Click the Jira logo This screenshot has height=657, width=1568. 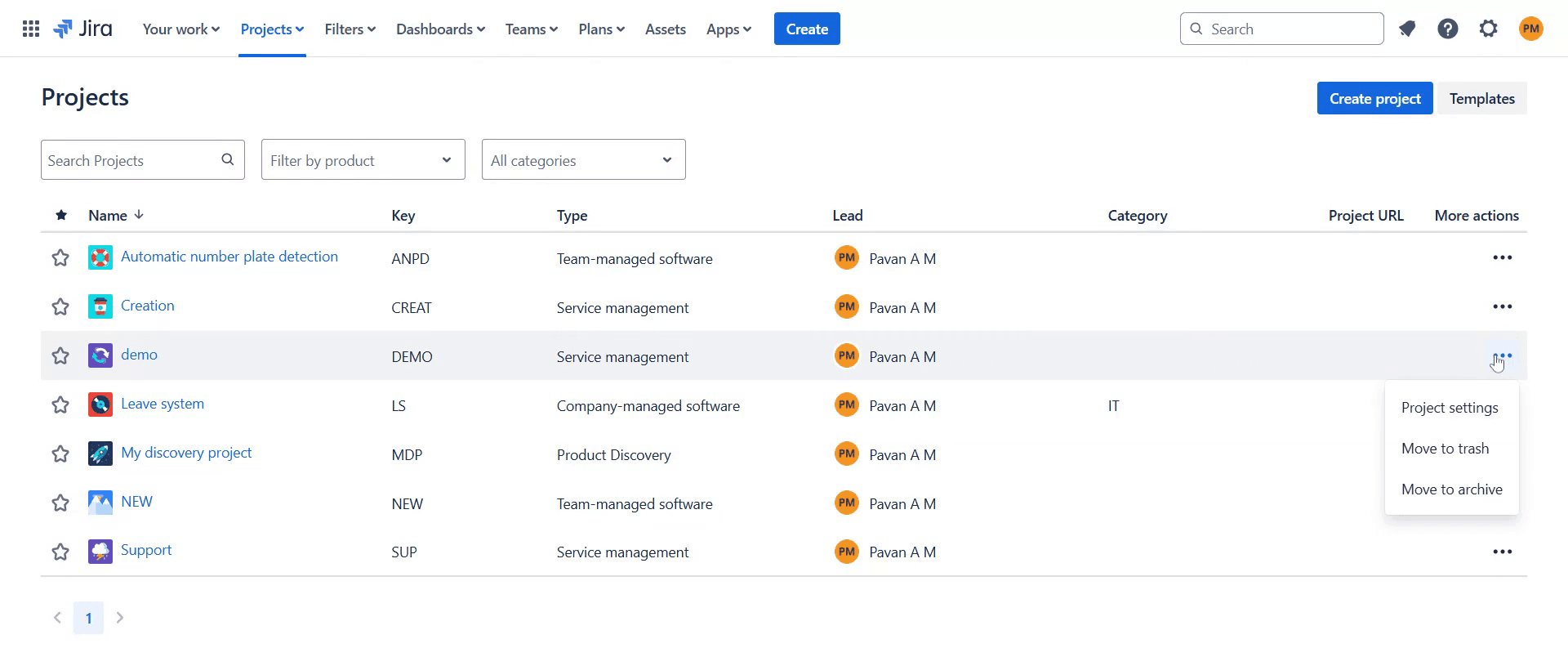[83, 29]
